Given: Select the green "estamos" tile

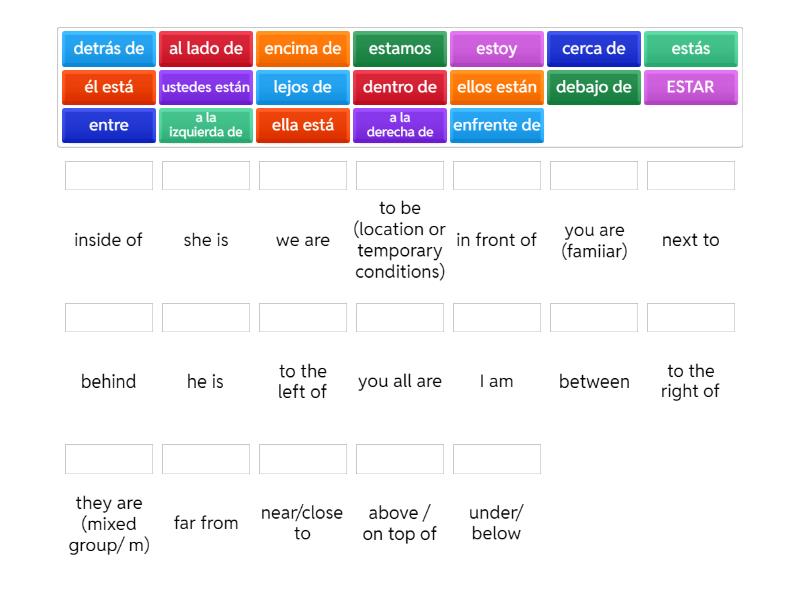Looking at the screenshot, I should (x=399, y=47).
